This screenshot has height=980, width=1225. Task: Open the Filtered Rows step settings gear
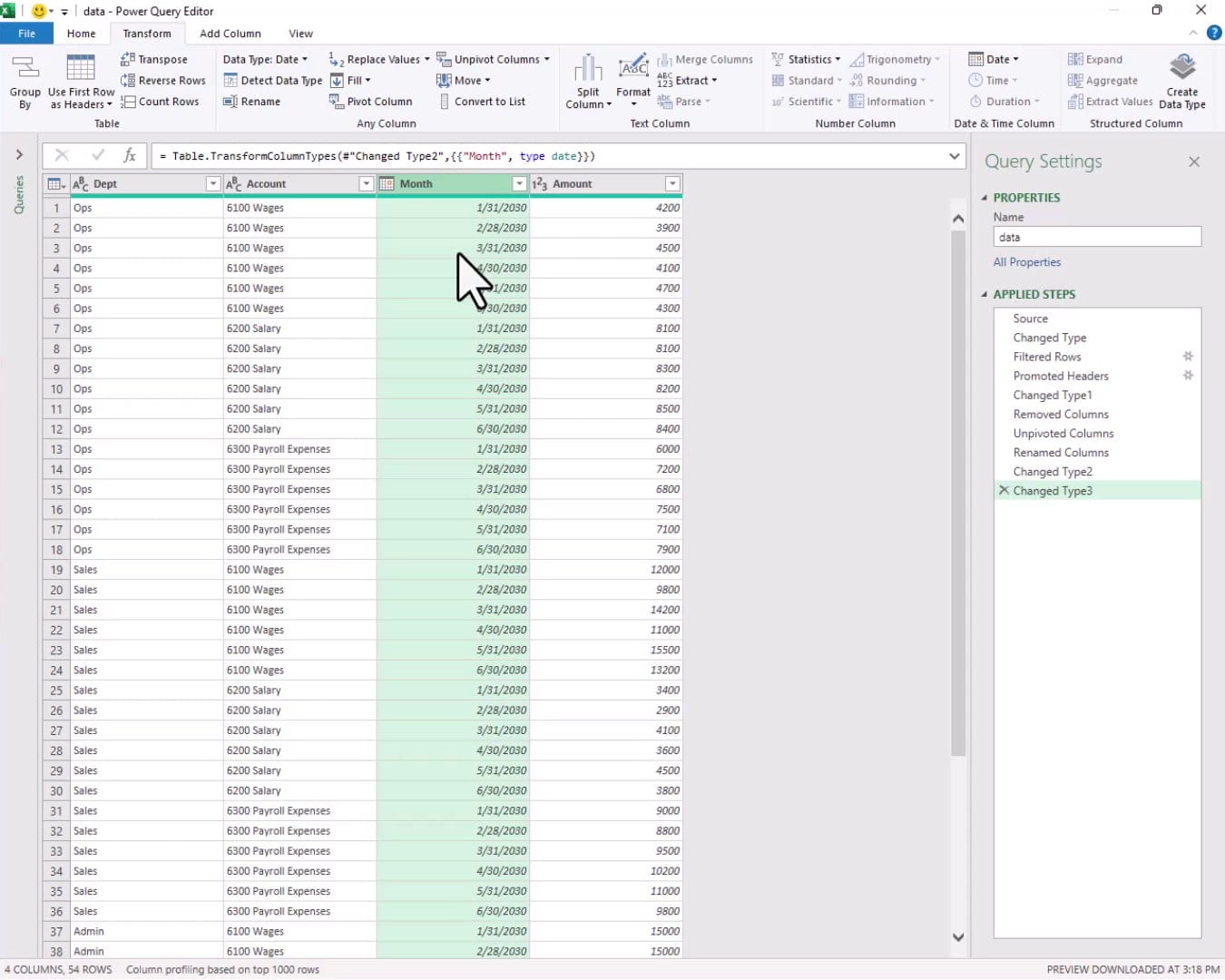(x=1188, y=357)
